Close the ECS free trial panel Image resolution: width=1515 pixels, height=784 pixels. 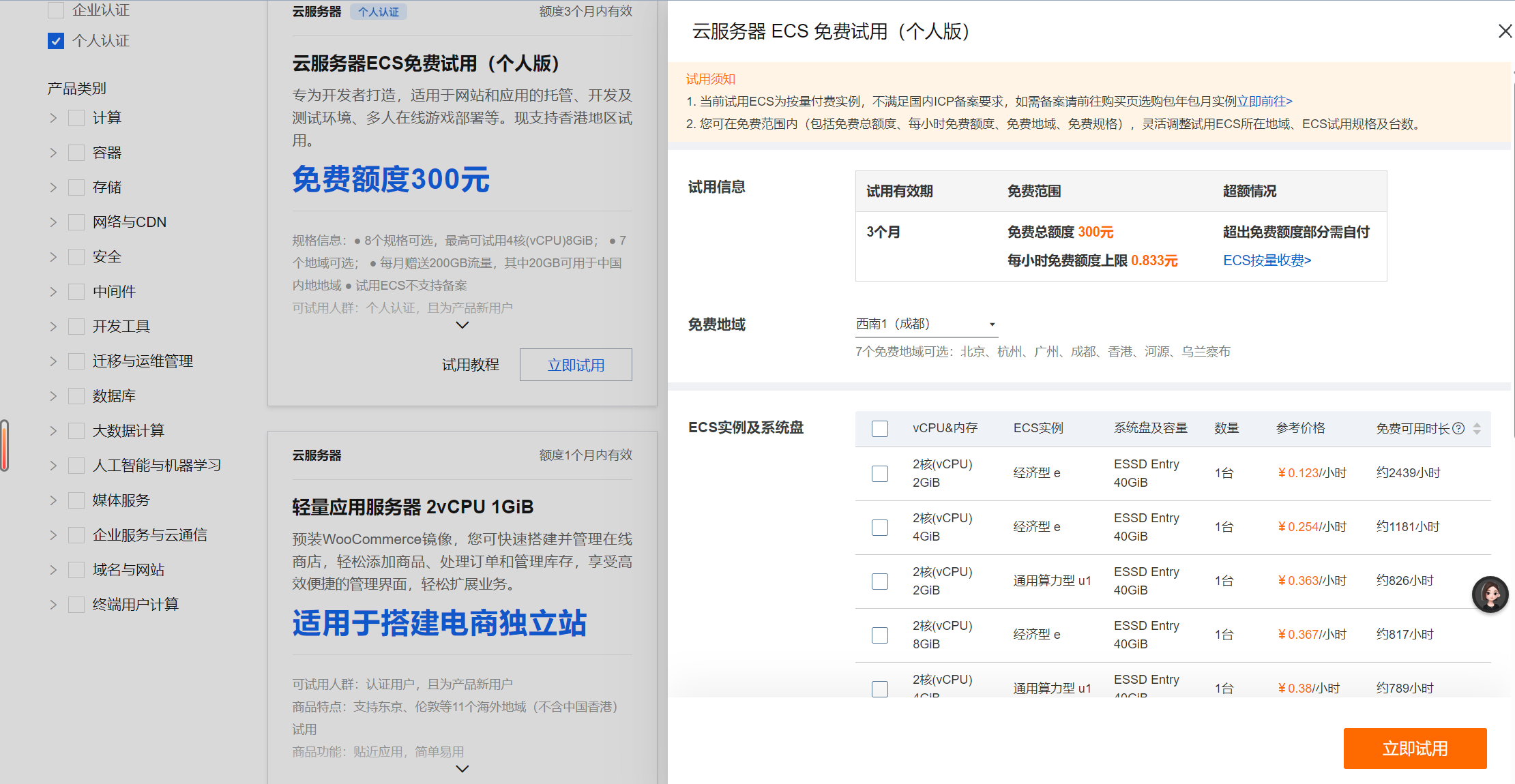click(x=1505, y=31)
